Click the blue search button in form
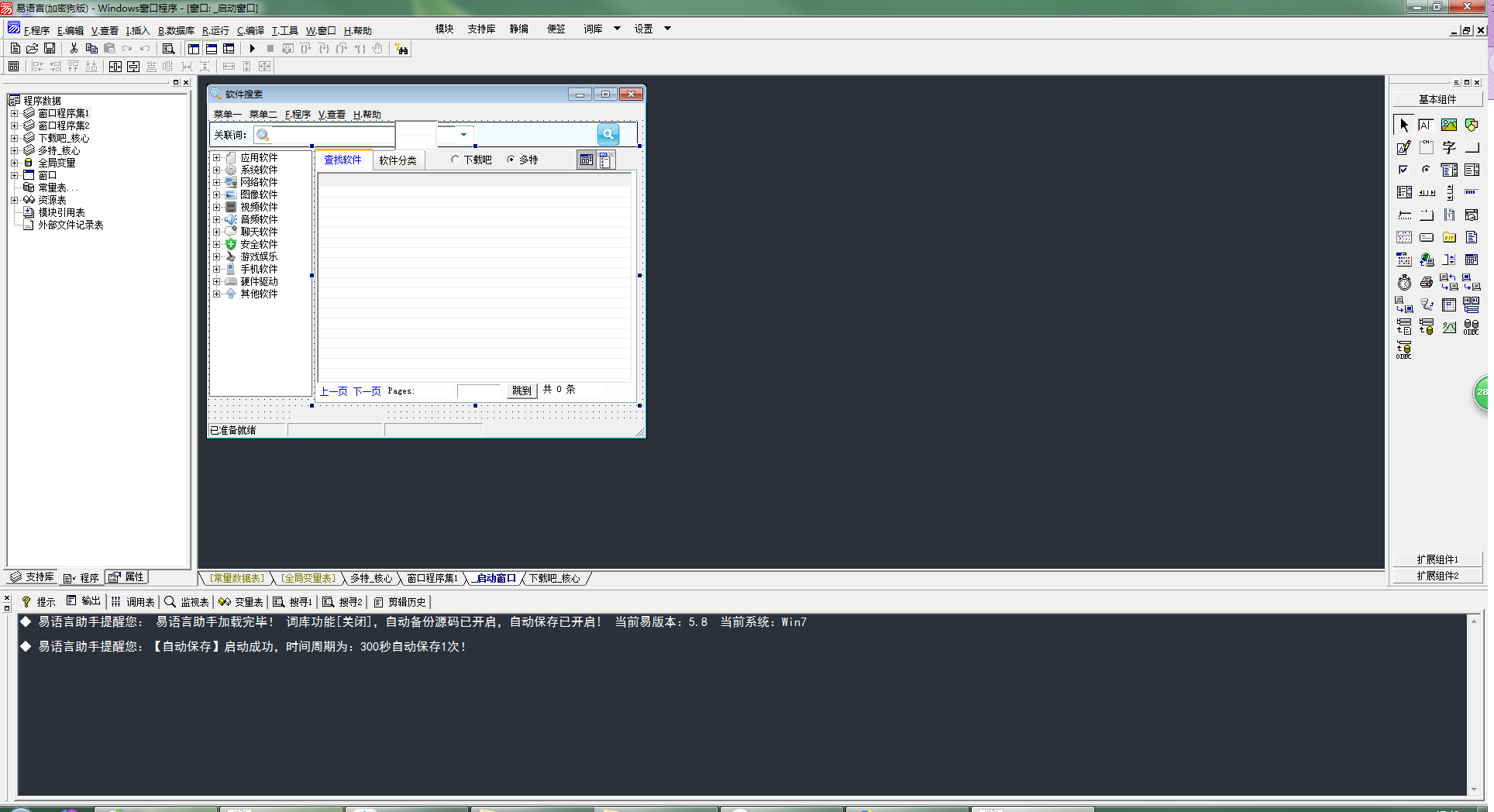 click(x=608, y=135)
